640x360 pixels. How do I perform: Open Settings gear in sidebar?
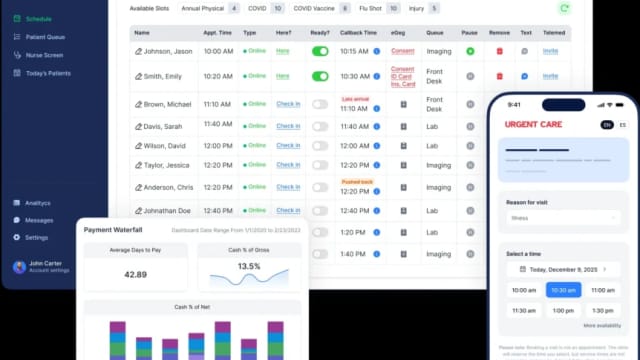[16, 237]
